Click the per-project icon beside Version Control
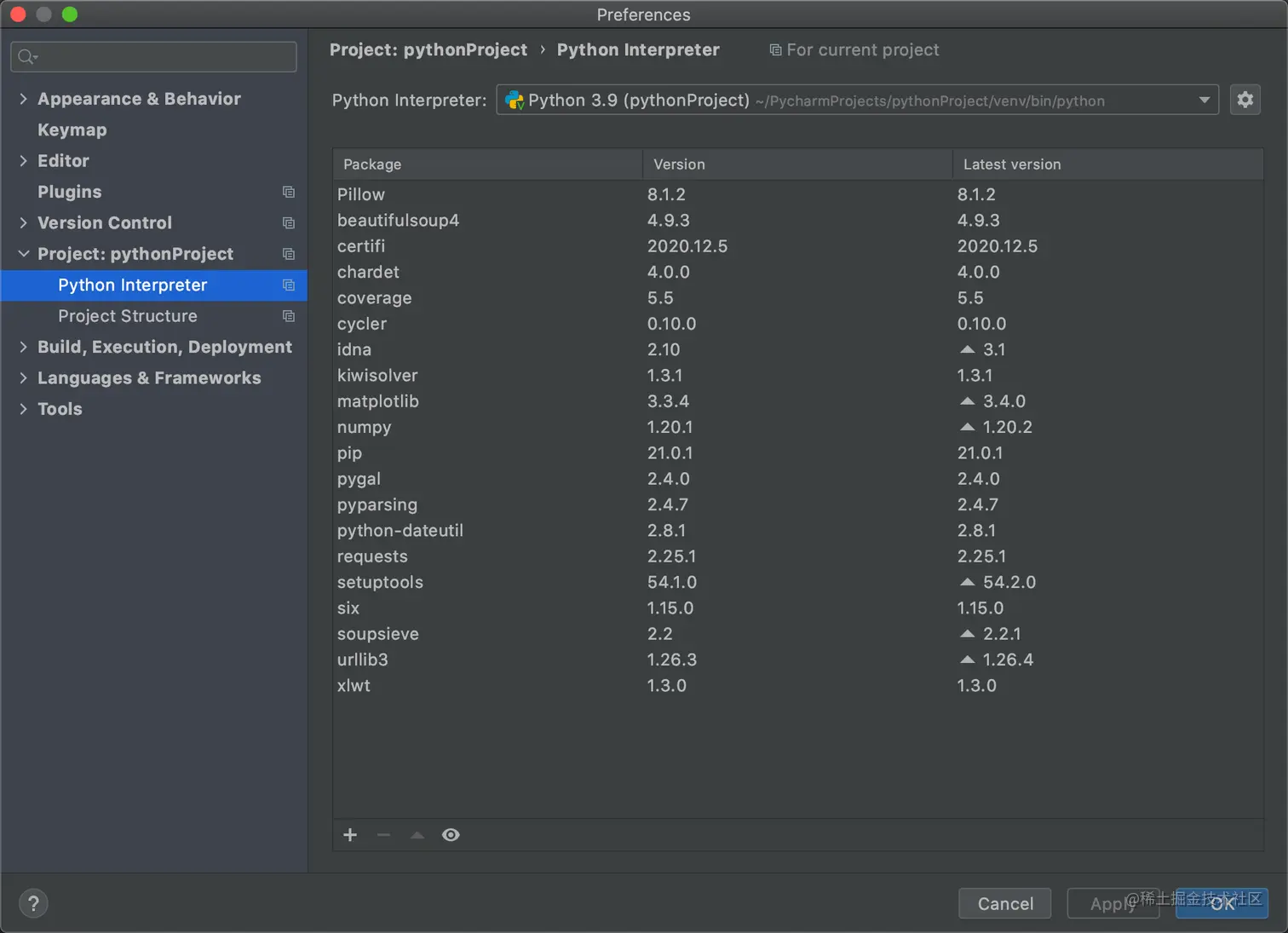The image size is (1288, 933). click(x=288, y=222)
